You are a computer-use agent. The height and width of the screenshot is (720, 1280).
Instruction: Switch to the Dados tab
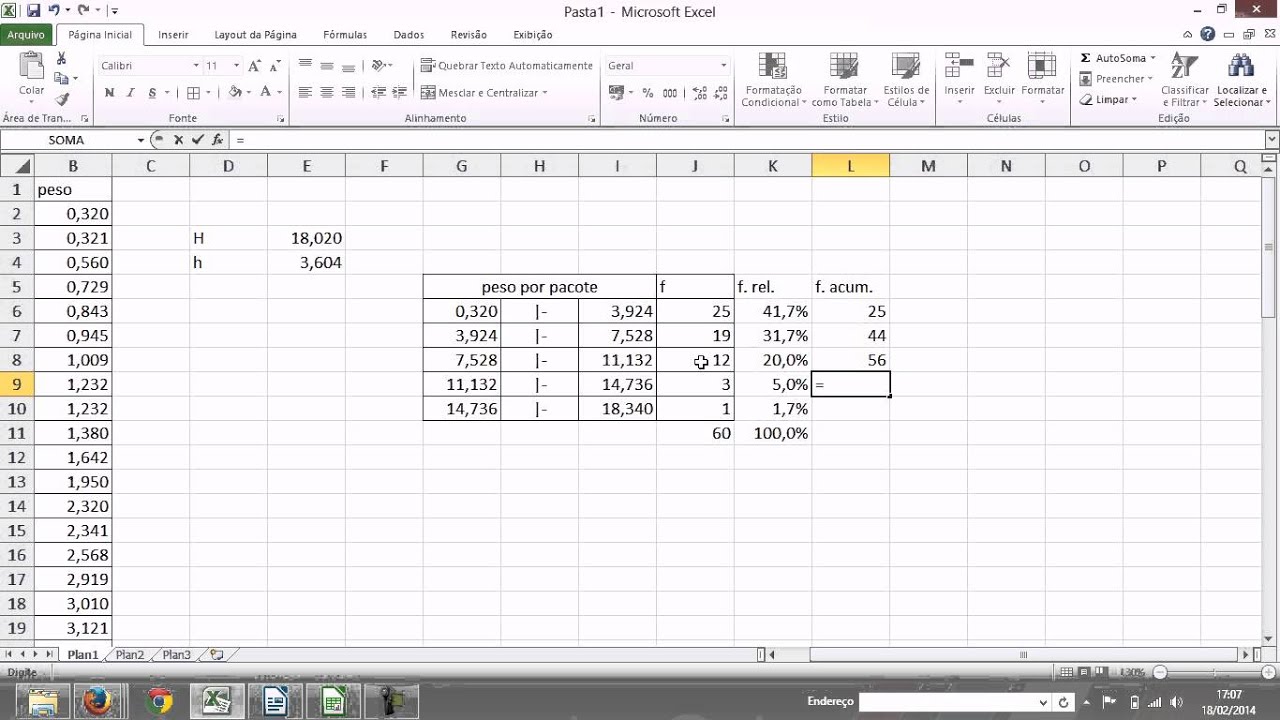pyautogui.click(x=409, y=34)
